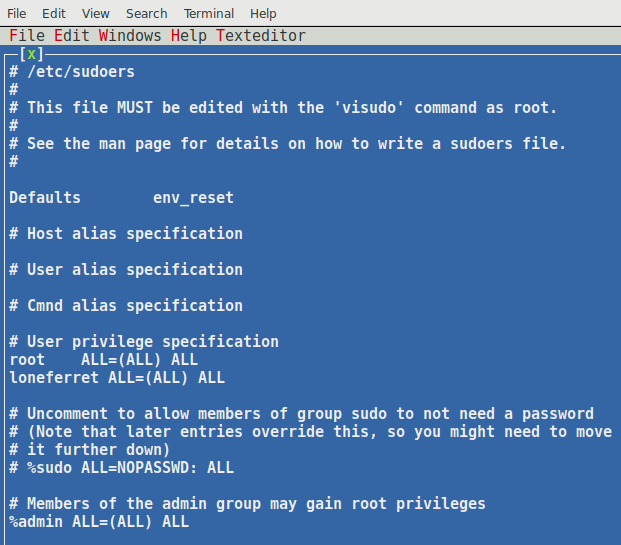Place cursor on the loneferret privilege line
Screen dimensions: 621x545
click(x=117, y=377)
